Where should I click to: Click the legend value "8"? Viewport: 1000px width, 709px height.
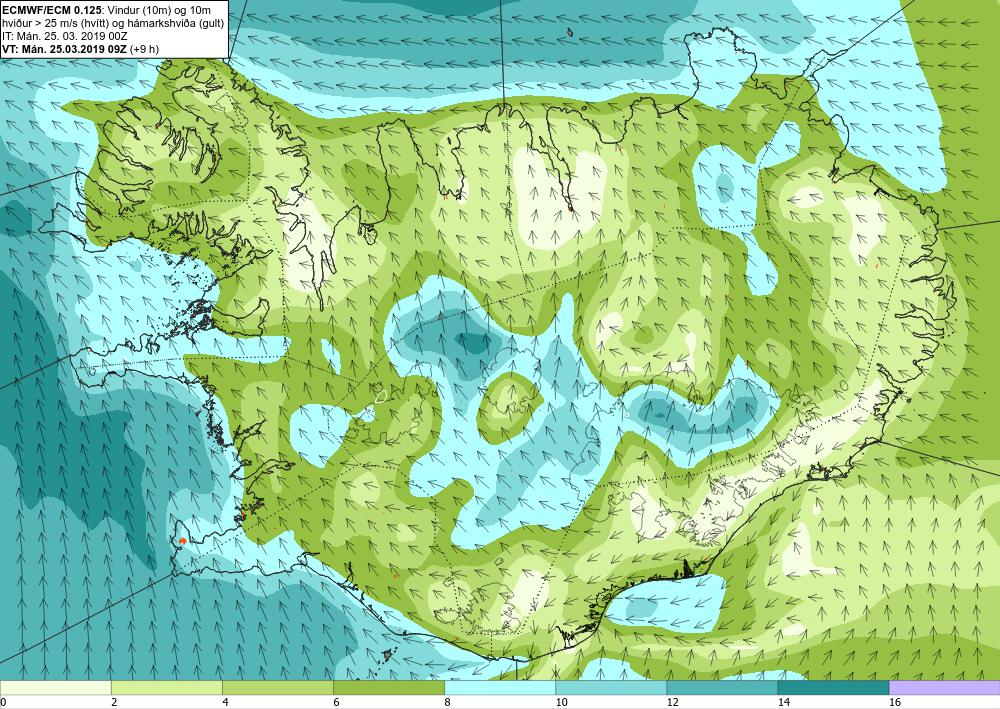(448, 702)
